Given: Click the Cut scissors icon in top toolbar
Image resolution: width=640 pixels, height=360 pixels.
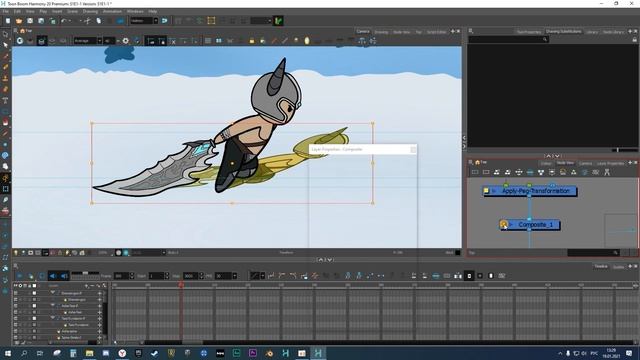Looking at the screenshot, I should (87, 21).
